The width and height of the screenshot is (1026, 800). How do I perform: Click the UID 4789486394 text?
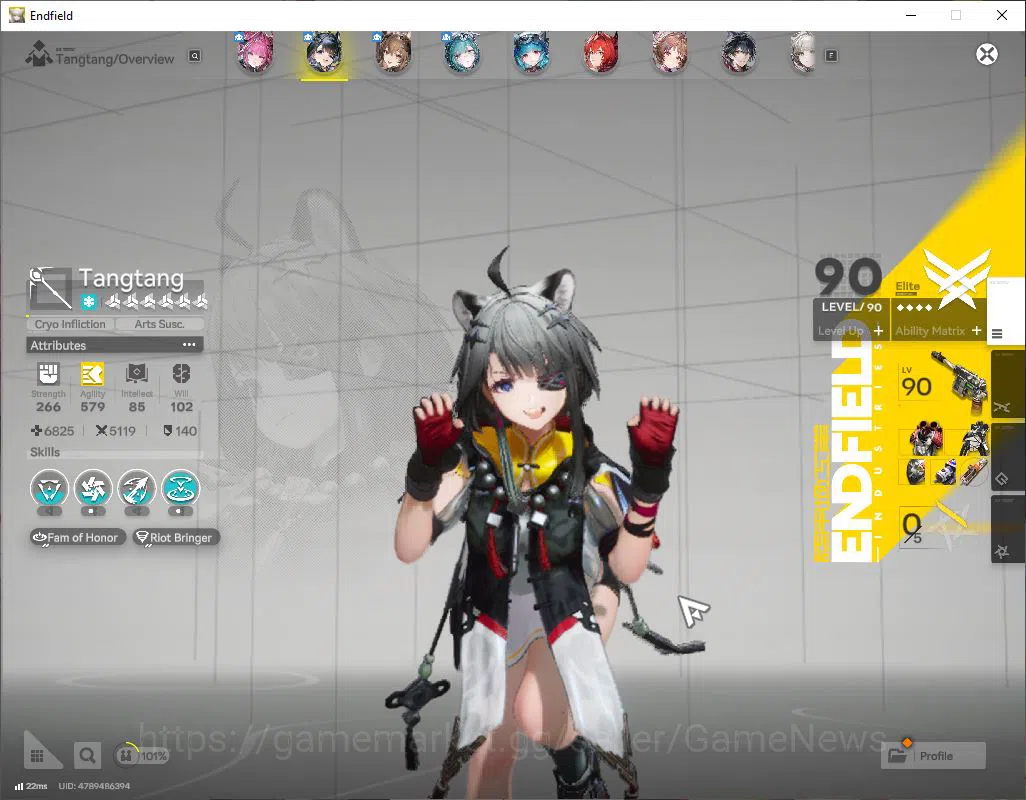pyautogui.click(x=94, y=786)
